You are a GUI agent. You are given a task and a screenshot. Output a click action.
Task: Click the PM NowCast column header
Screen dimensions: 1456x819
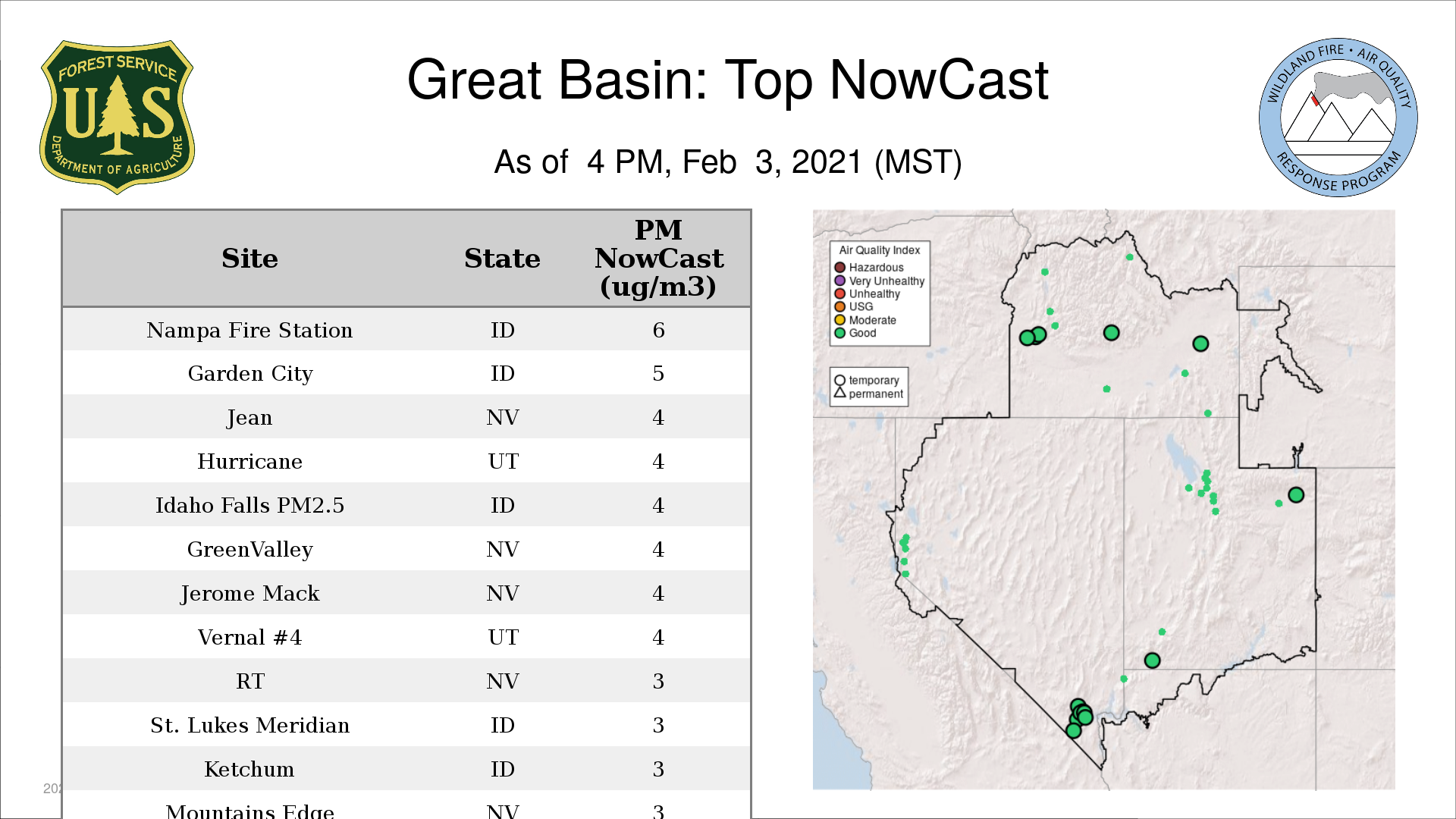[658, 259]
